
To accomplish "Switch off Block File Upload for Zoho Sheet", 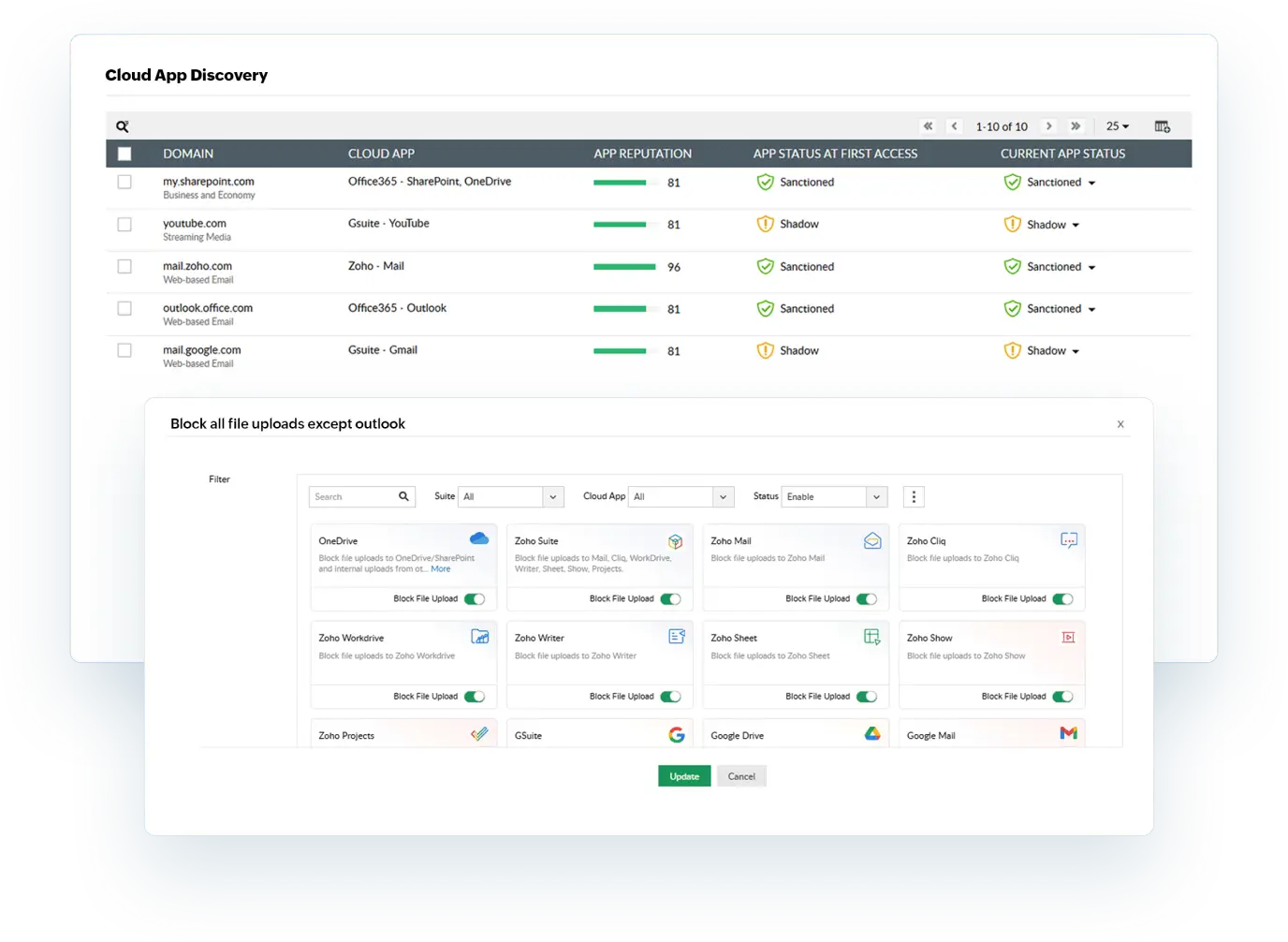I will click(x=867, y=697).
